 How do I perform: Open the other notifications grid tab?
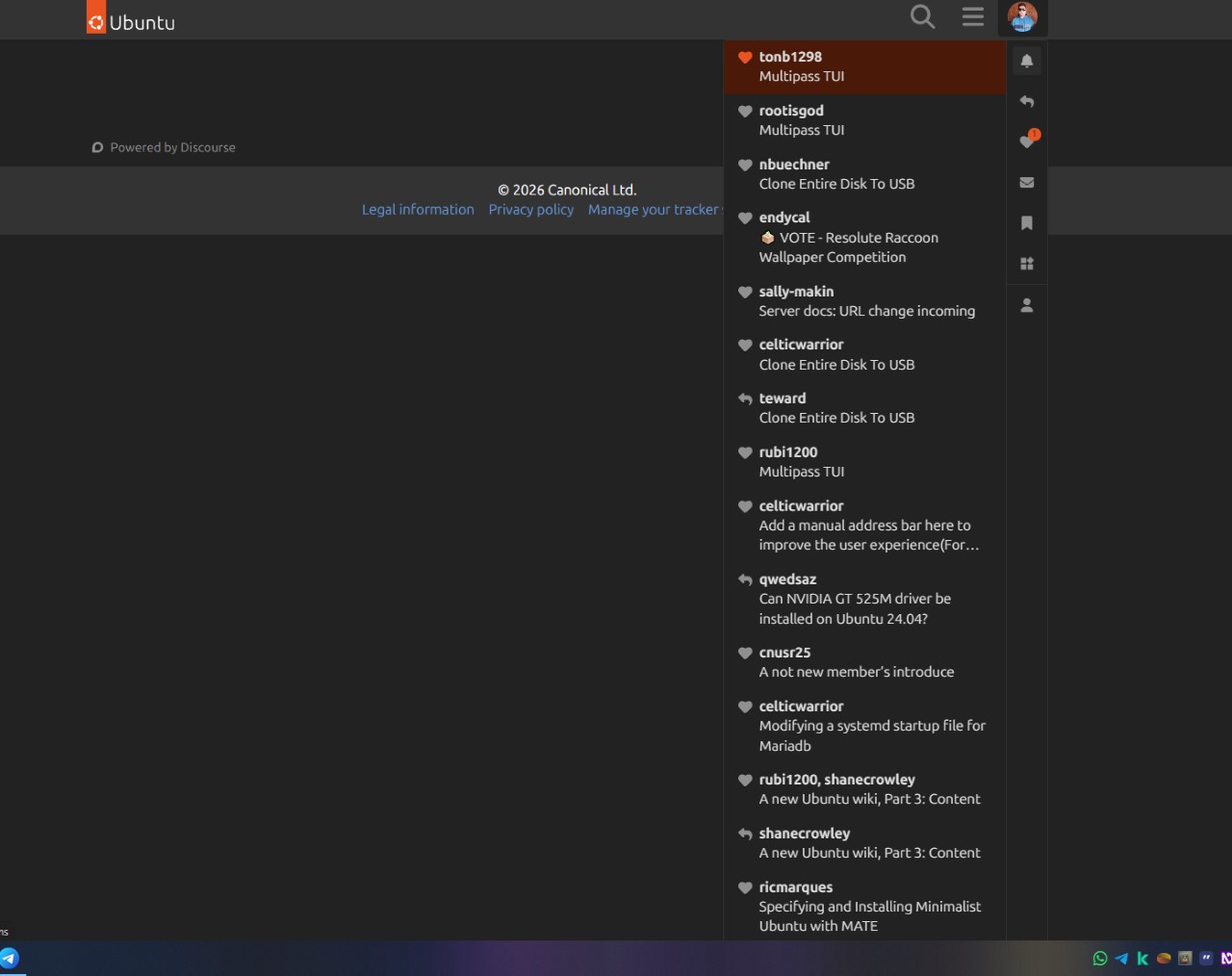(1027, 263)
